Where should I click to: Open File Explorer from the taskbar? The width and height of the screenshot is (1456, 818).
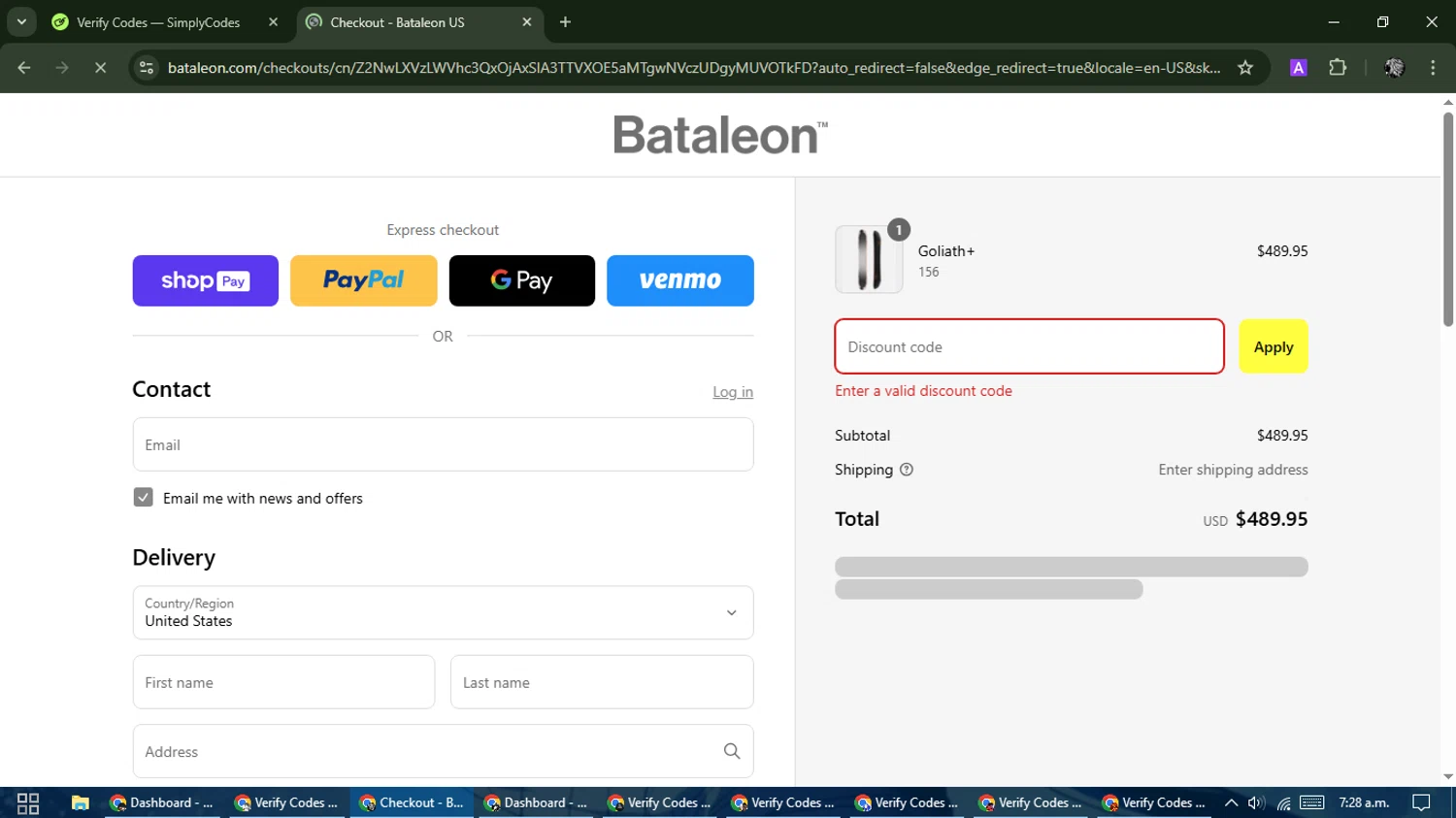pyautogui.click(x=81, y=802)
